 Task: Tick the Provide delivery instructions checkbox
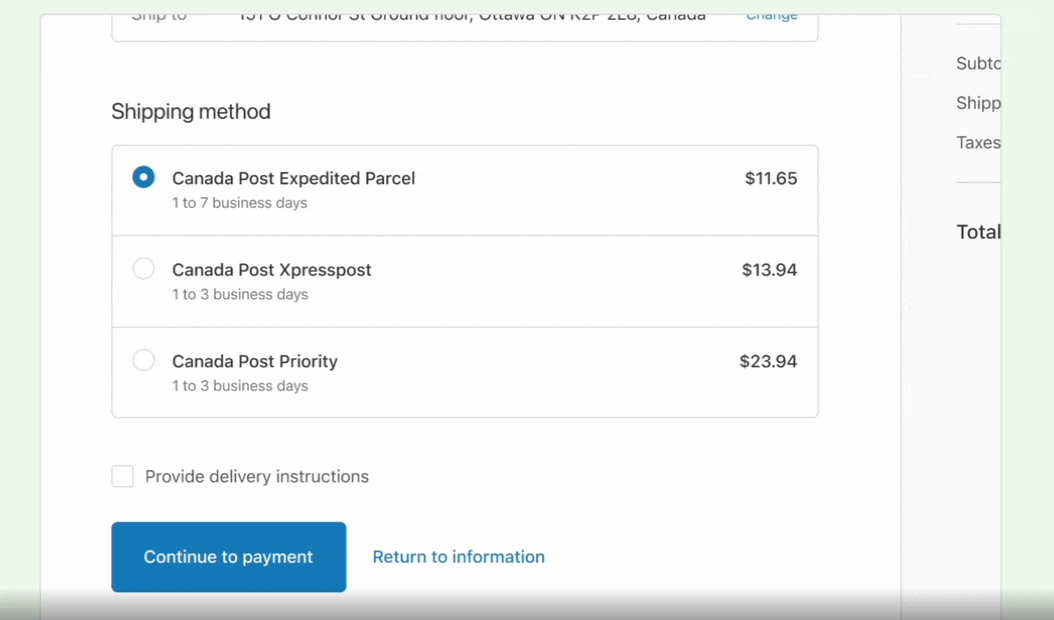(x=122, y=476)
